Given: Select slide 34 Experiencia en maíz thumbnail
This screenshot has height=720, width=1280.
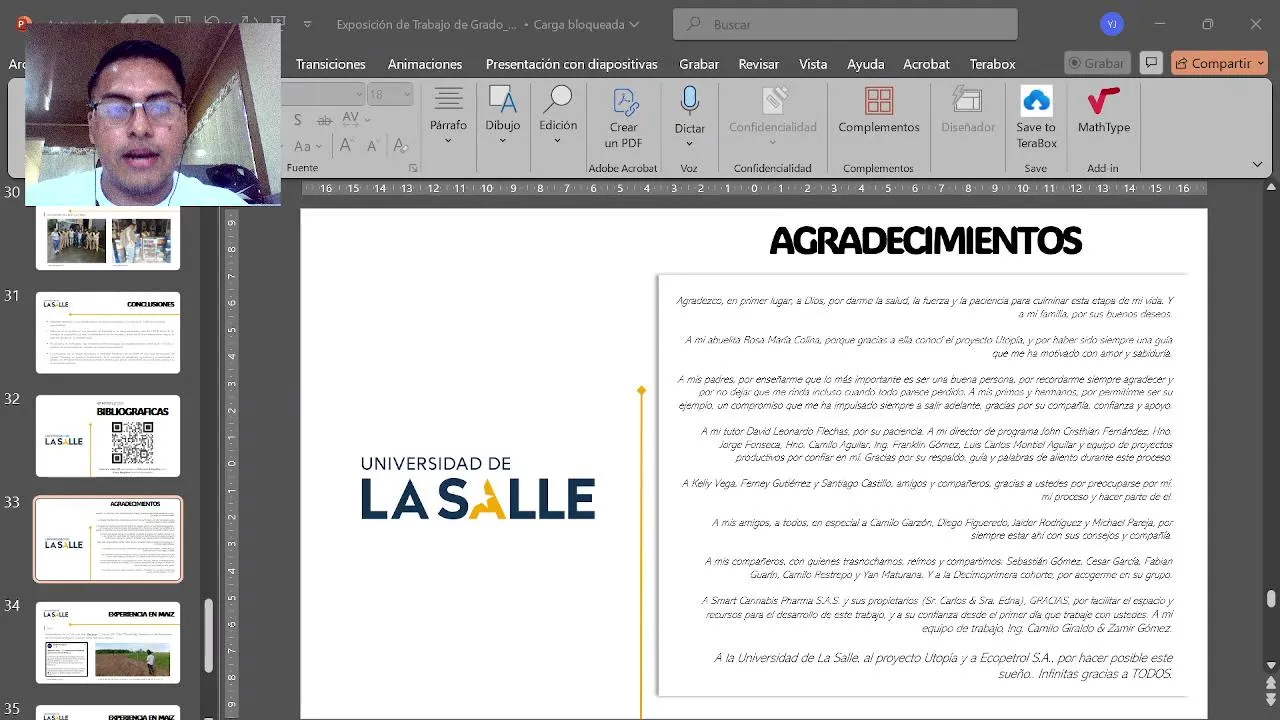Looking at the screenshot, I should click(x=108, y=643).
